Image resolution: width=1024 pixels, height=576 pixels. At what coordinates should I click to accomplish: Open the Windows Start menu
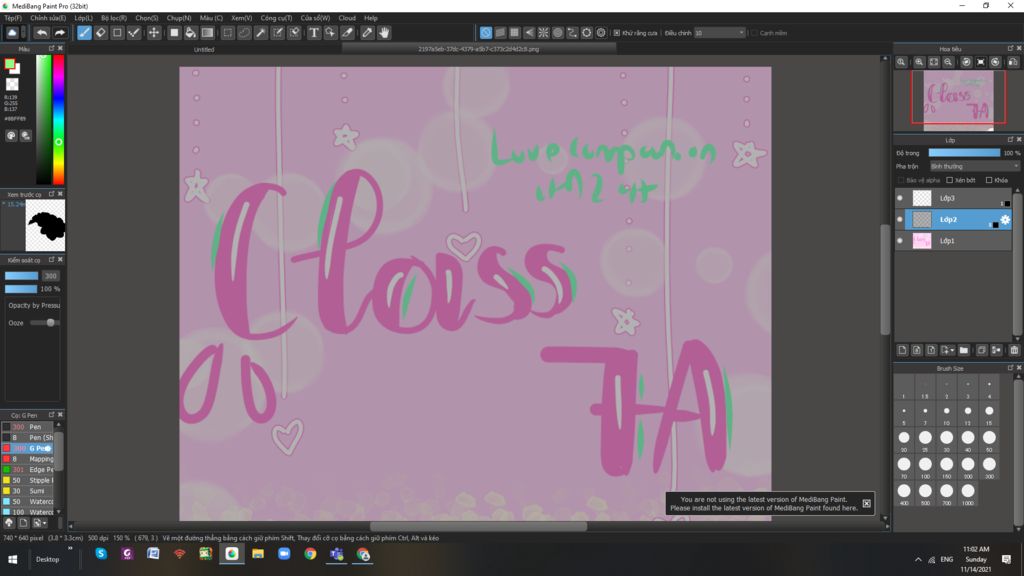12,560
